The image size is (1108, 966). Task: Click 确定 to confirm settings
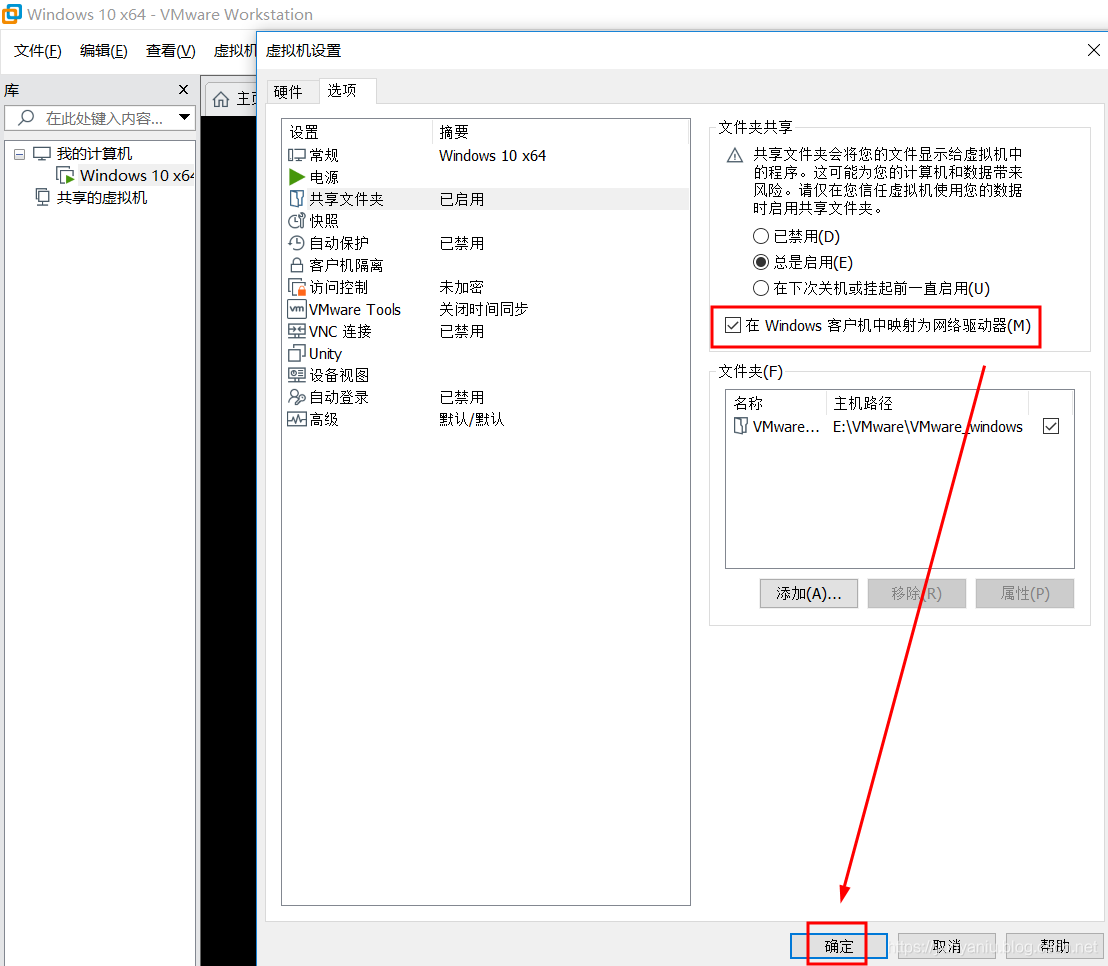[x=838, y=945]
